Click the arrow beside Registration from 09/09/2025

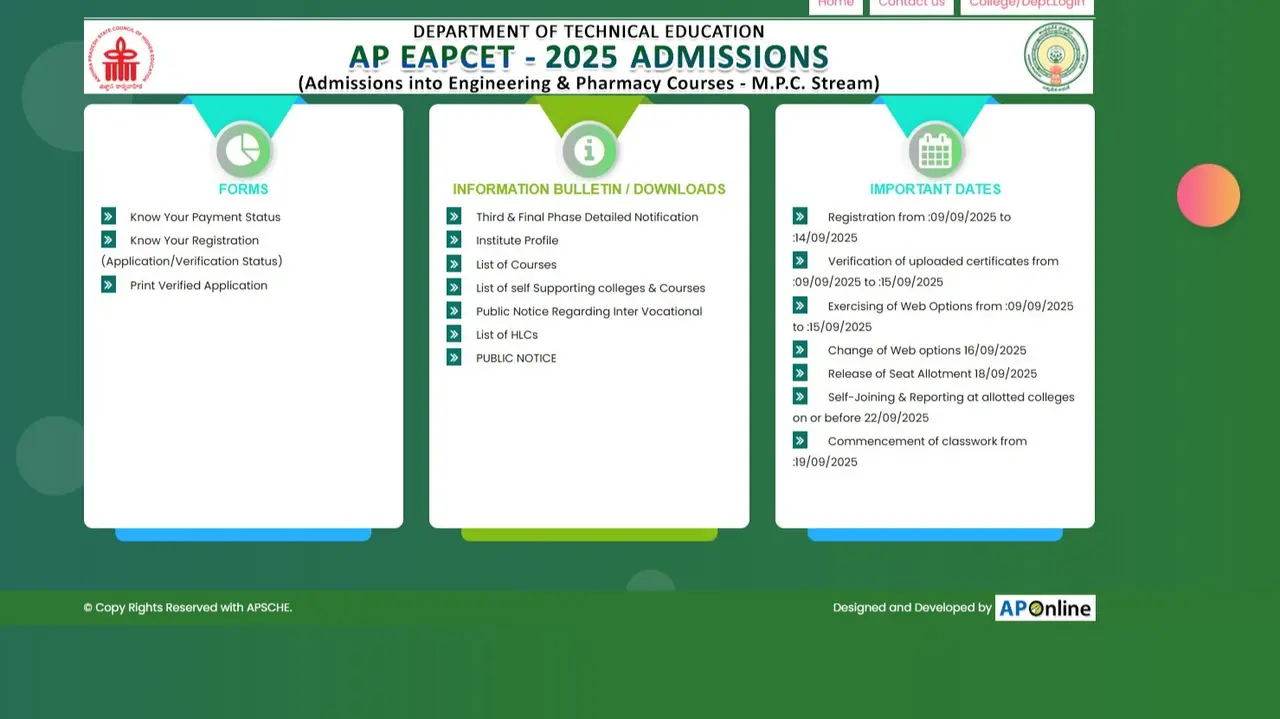800,215
